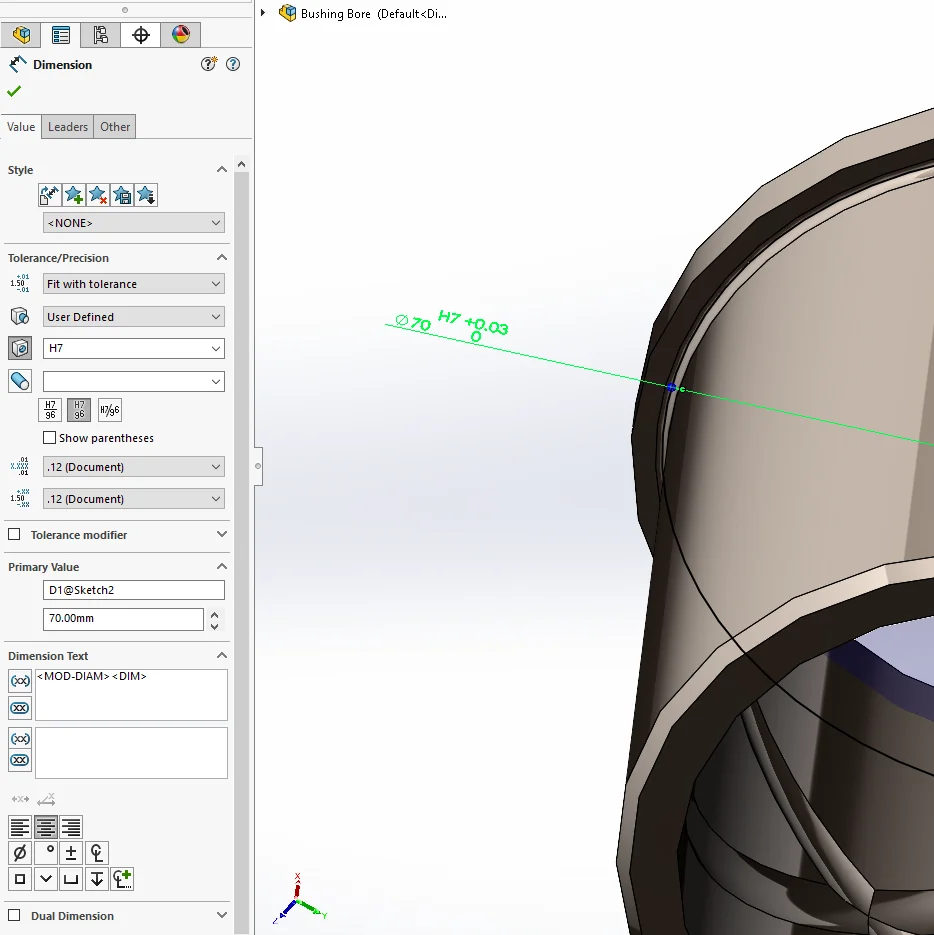Open the DimXpertManager crosshair tab
This screenshot has width=934, height=935.
[141, 35]
